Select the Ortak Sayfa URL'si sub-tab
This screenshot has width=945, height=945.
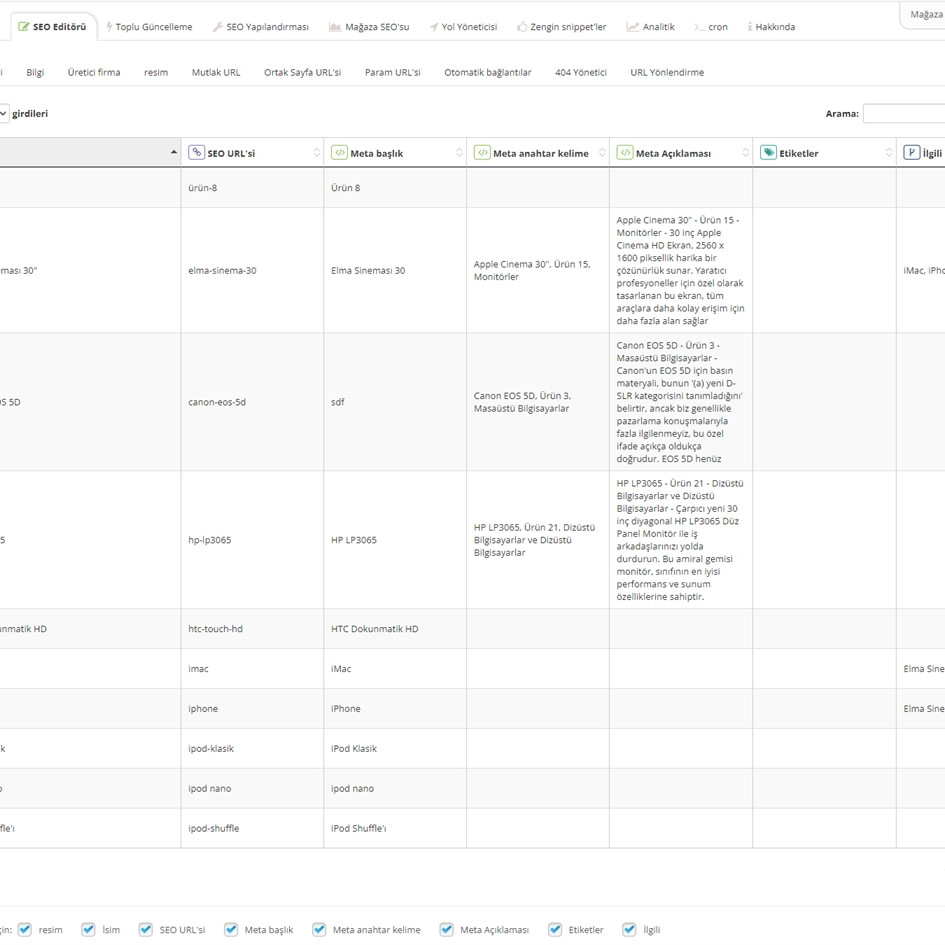[303, 72]
